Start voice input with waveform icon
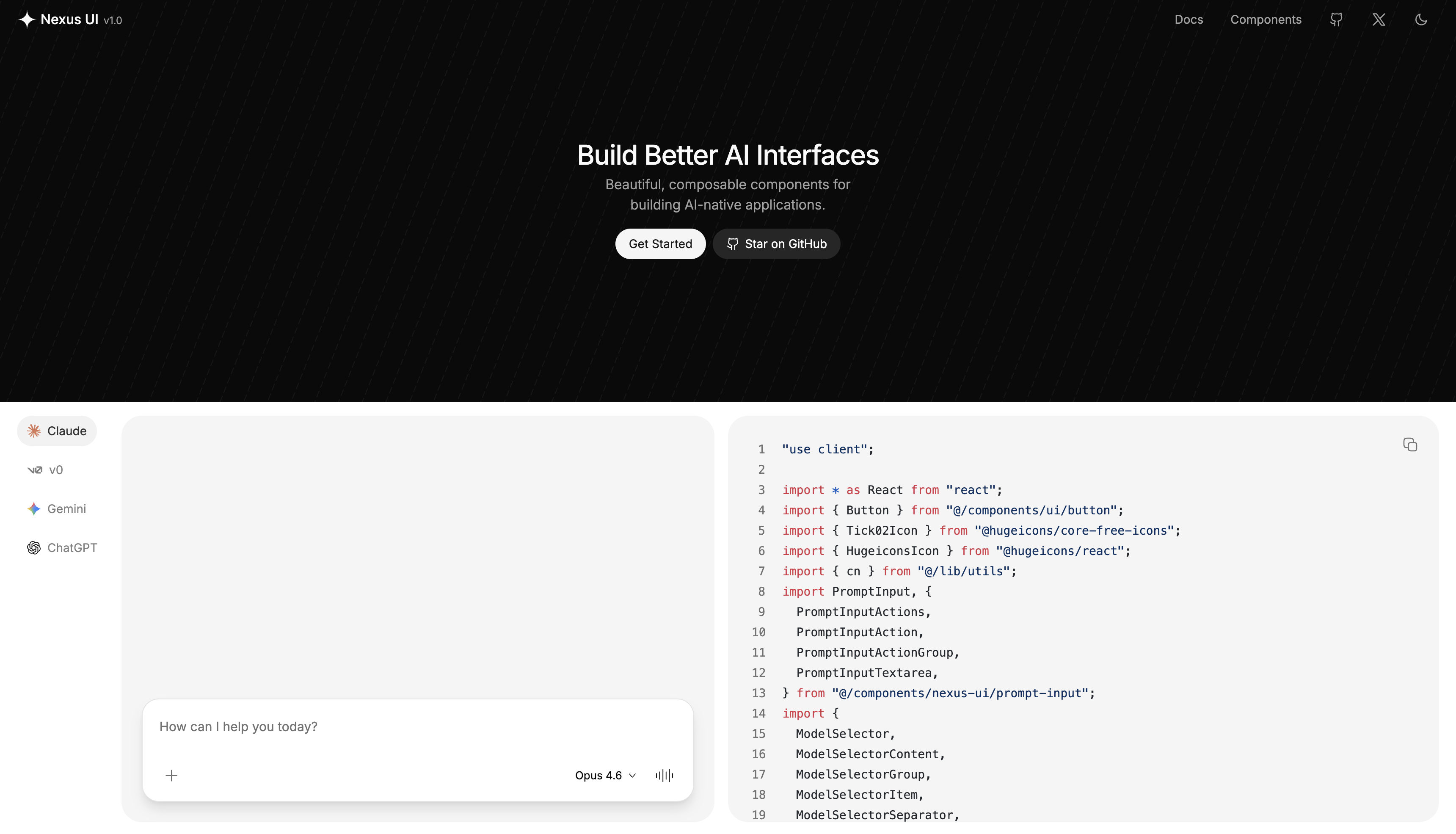The height and width of the screenshot is (834, 1456). tap(664, 776)
